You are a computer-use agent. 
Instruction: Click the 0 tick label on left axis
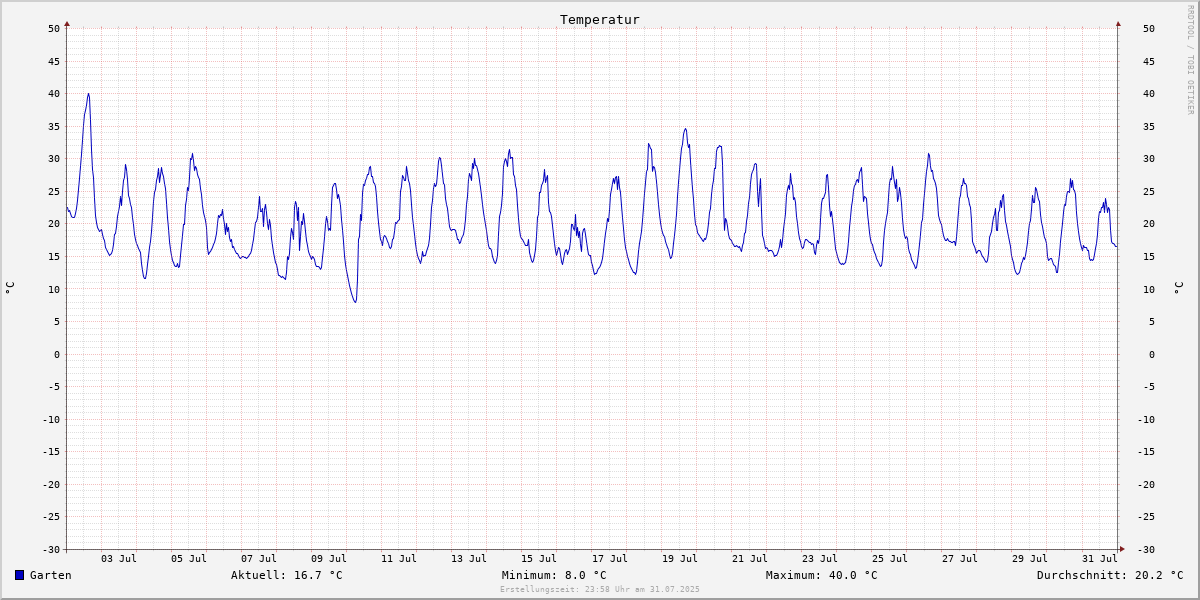tap(57, 354)
